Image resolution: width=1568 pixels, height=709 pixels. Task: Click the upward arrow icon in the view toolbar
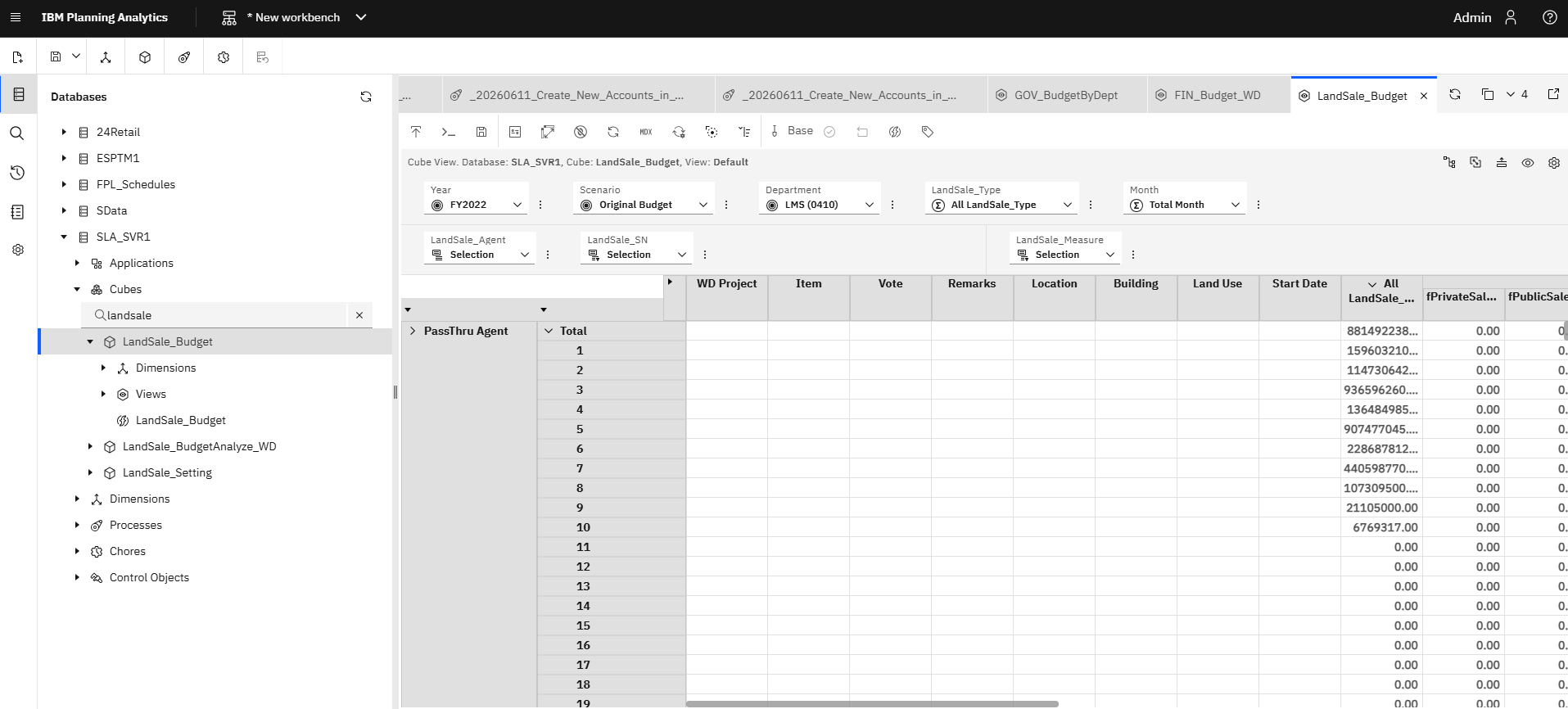click(x=416, y=131)
